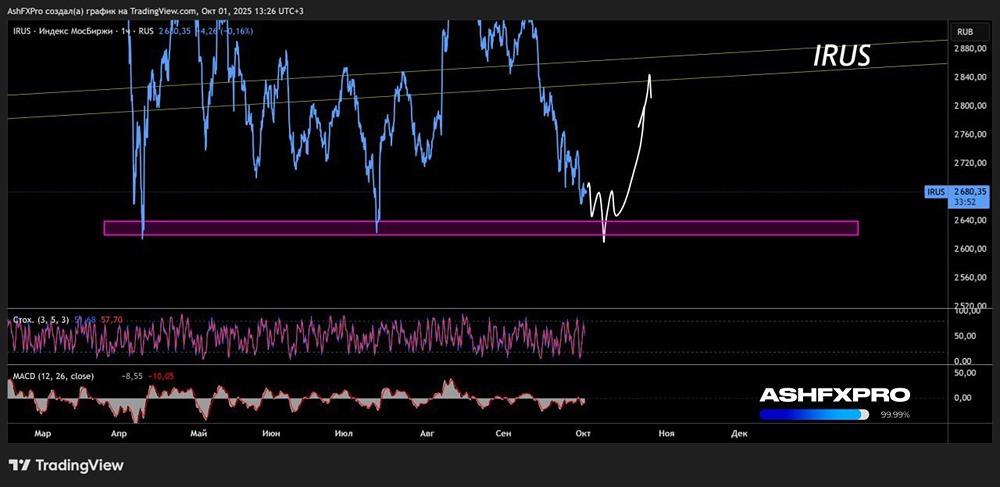Click the stochastic value 57,70

114,320
